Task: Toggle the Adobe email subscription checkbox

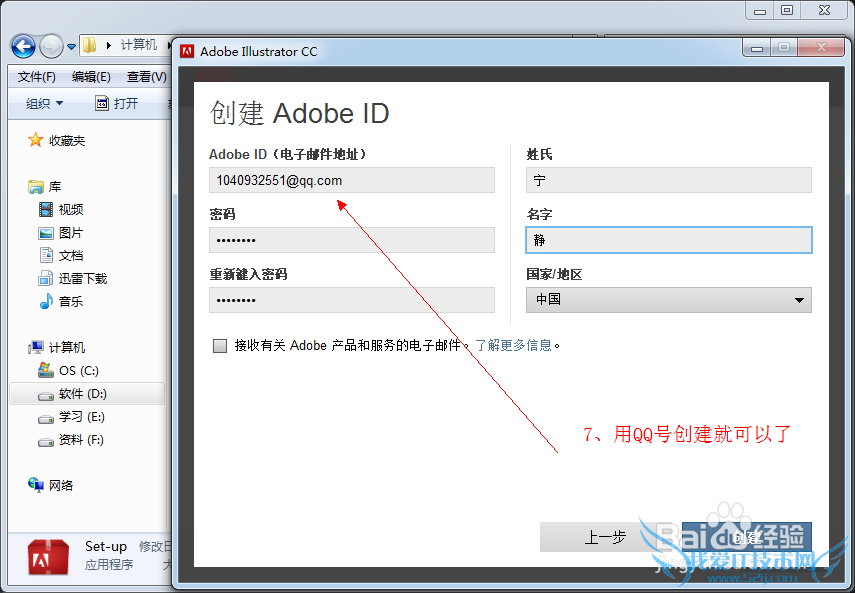Action: (x=220, y=346)
